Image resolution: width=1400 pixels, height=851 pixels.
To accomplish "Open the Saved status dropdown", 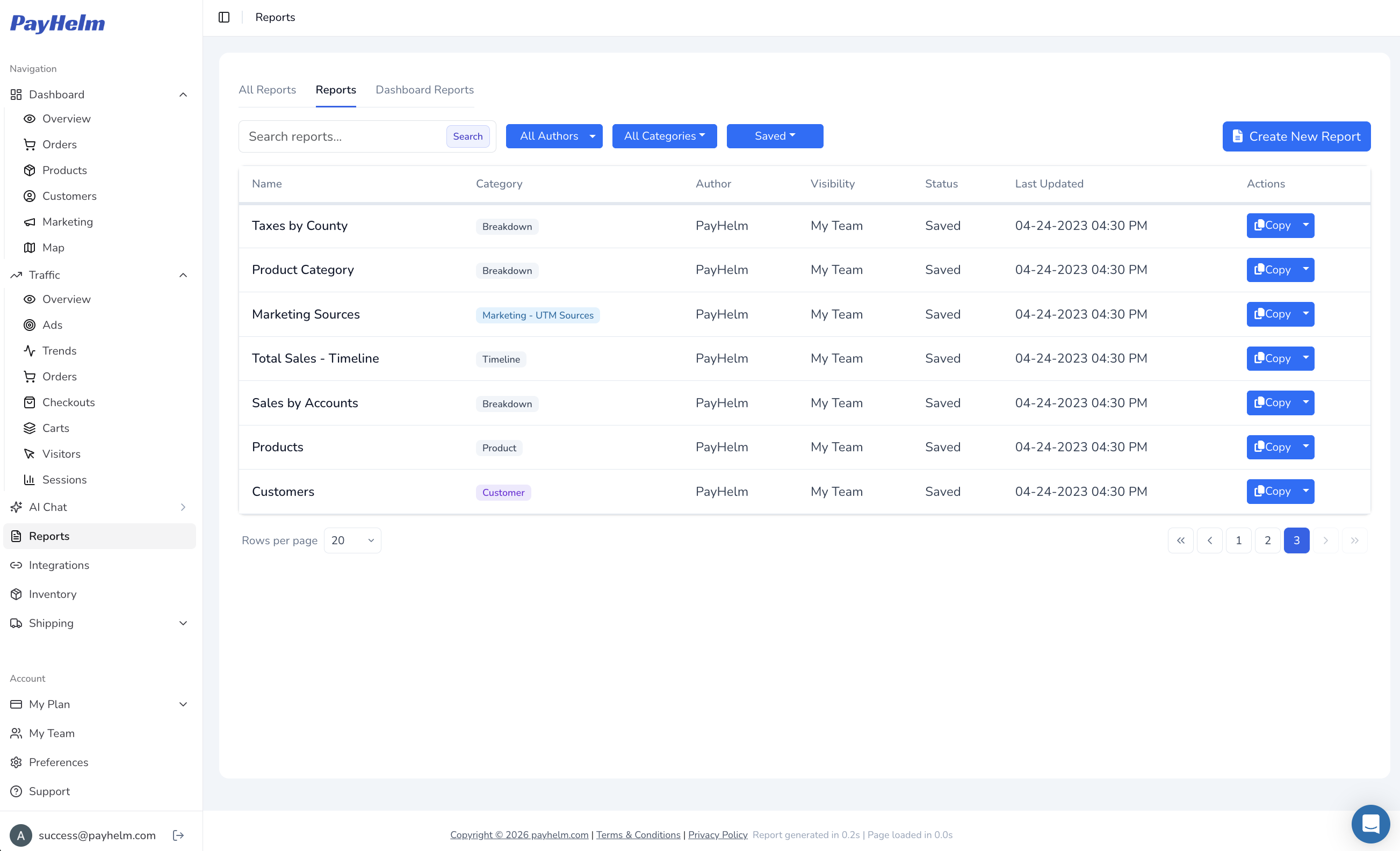I will (775, 136).
